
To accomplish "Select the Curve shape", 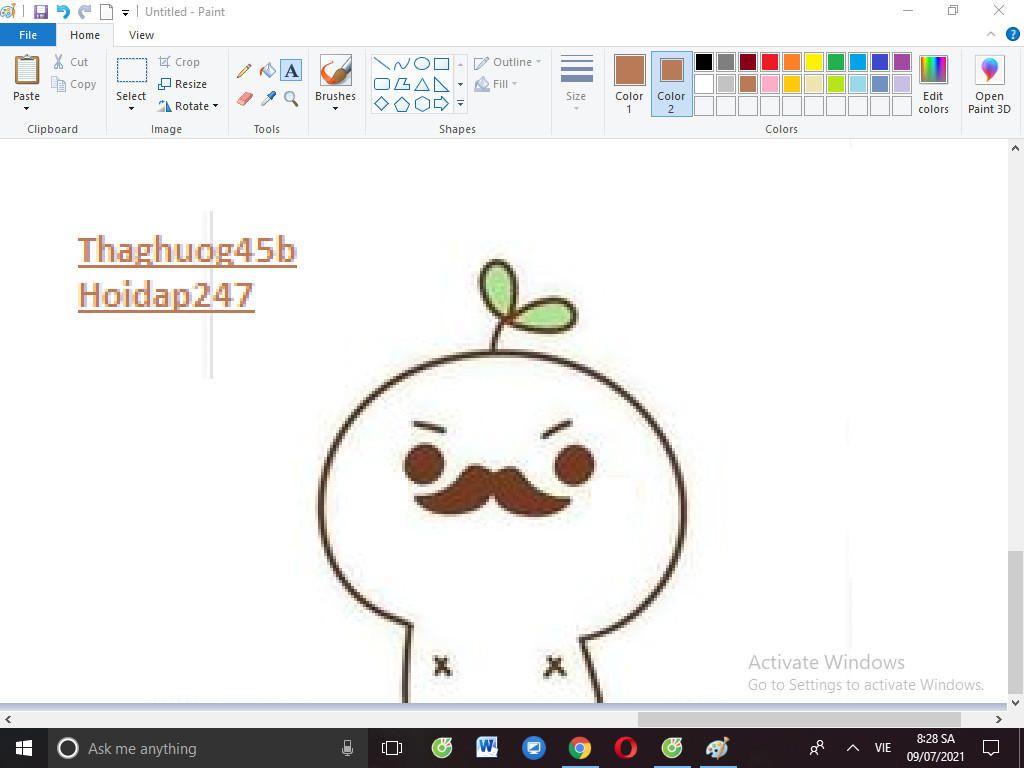I will [402, 64].
